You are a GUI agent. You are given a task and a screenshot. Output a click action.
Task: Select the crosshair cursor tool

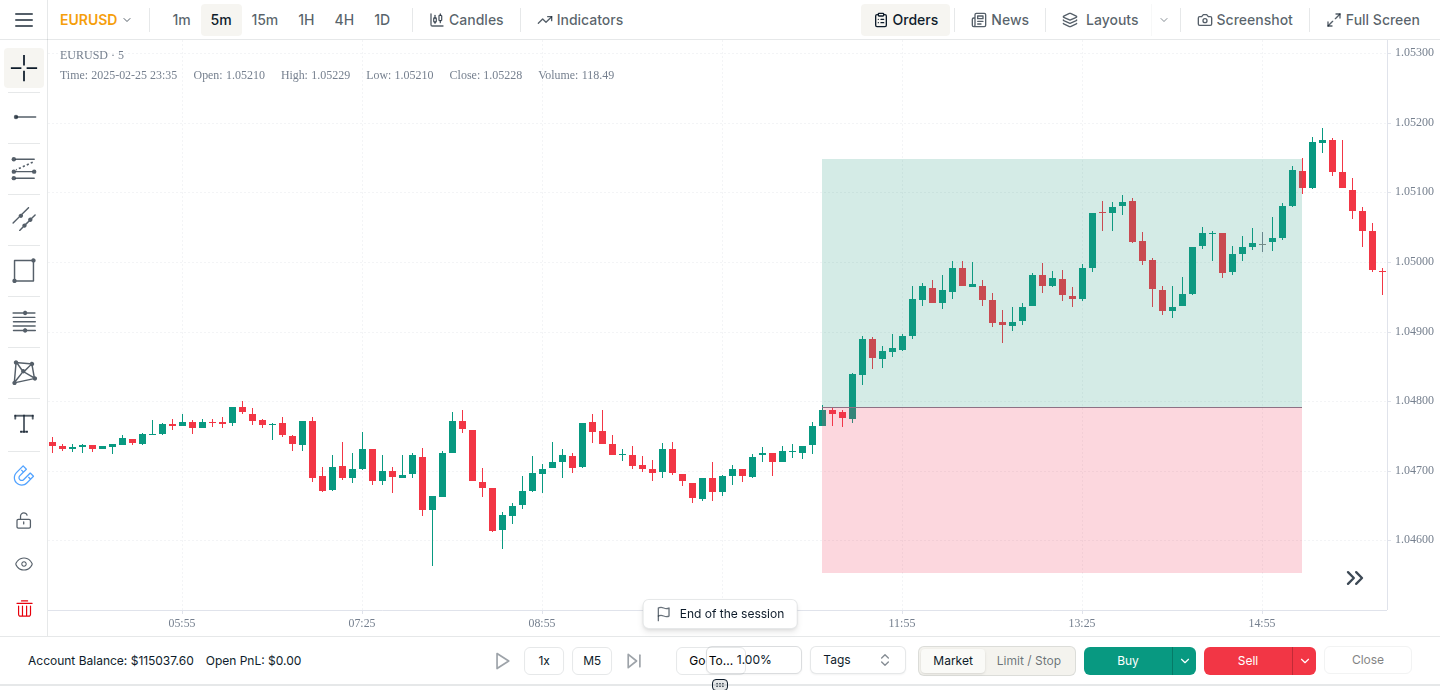[24, 68]
